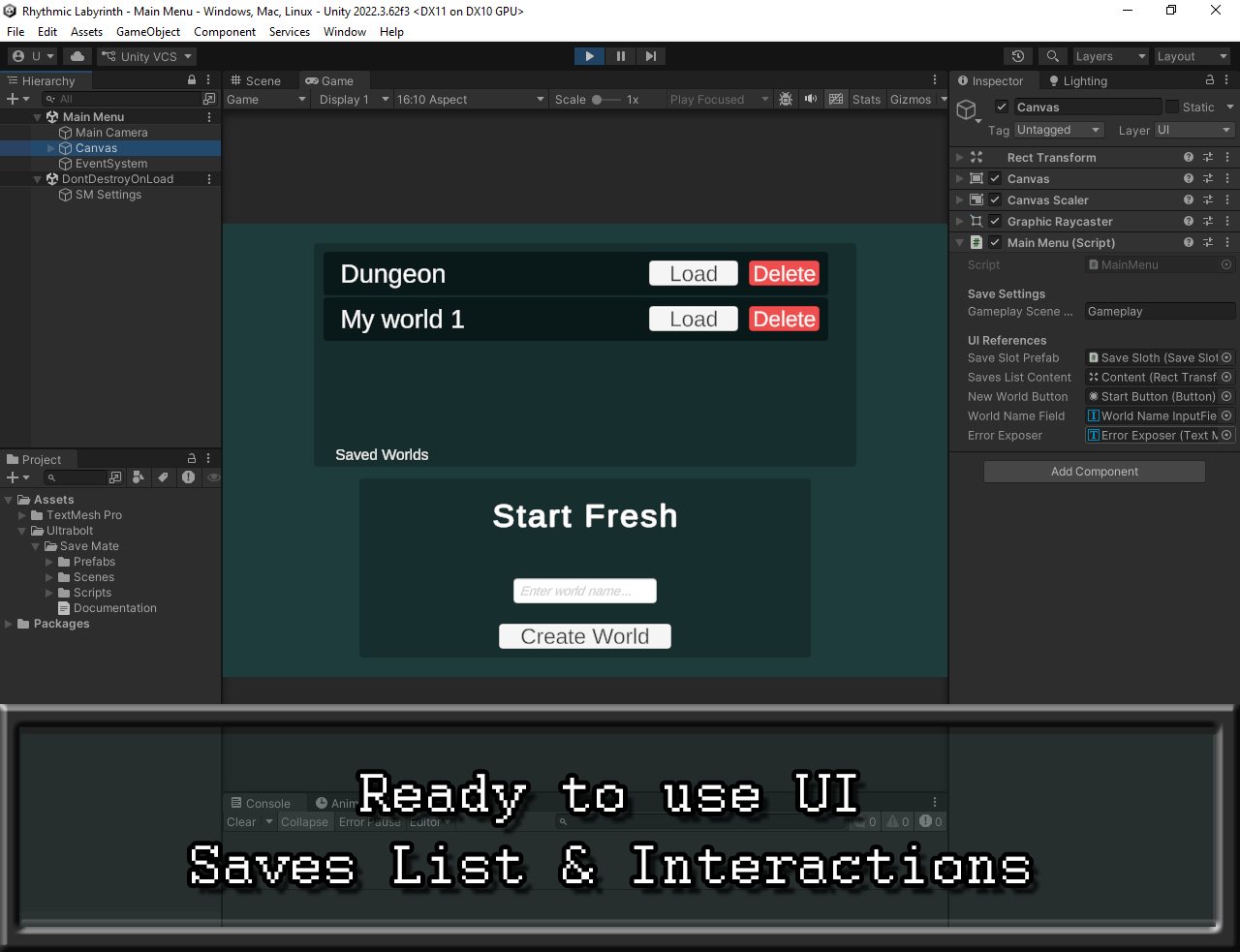Viewport: 1240px width, 952px height.
Task: Open the Layer UI dropdown
Action: (x=1194, y=130)
